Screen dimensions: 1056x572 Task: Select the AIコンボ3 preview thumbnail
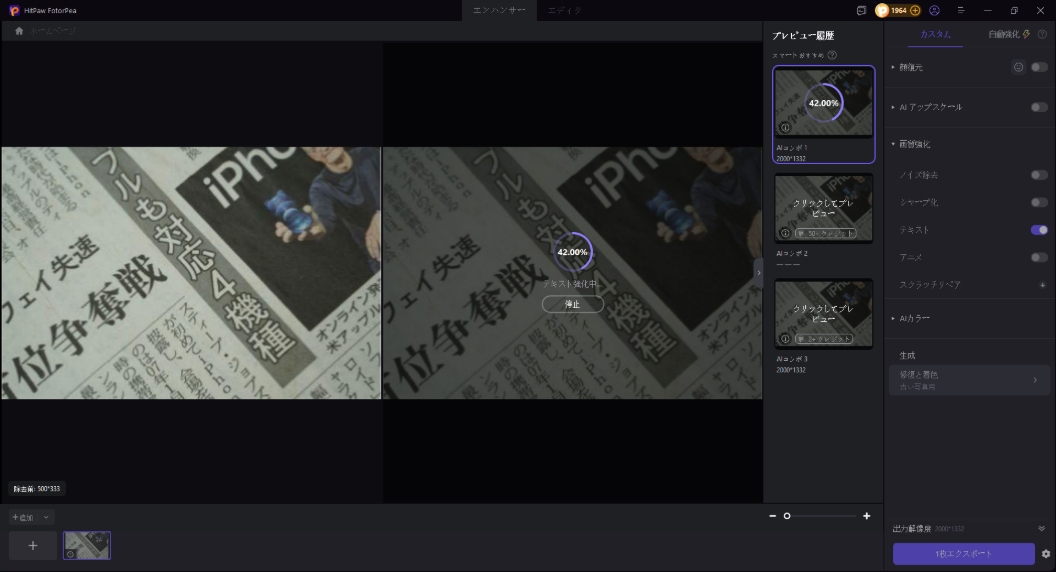824,314
